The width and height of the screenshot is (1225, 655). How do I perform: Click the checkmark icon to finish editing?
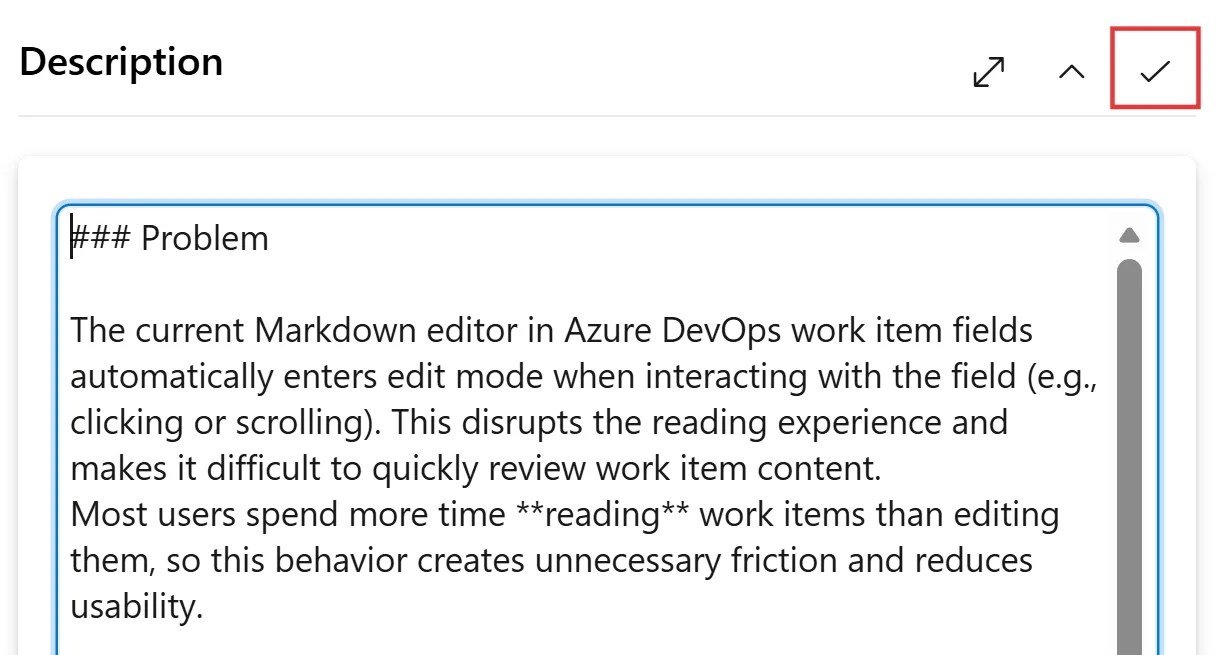(x=1155, y=70)
